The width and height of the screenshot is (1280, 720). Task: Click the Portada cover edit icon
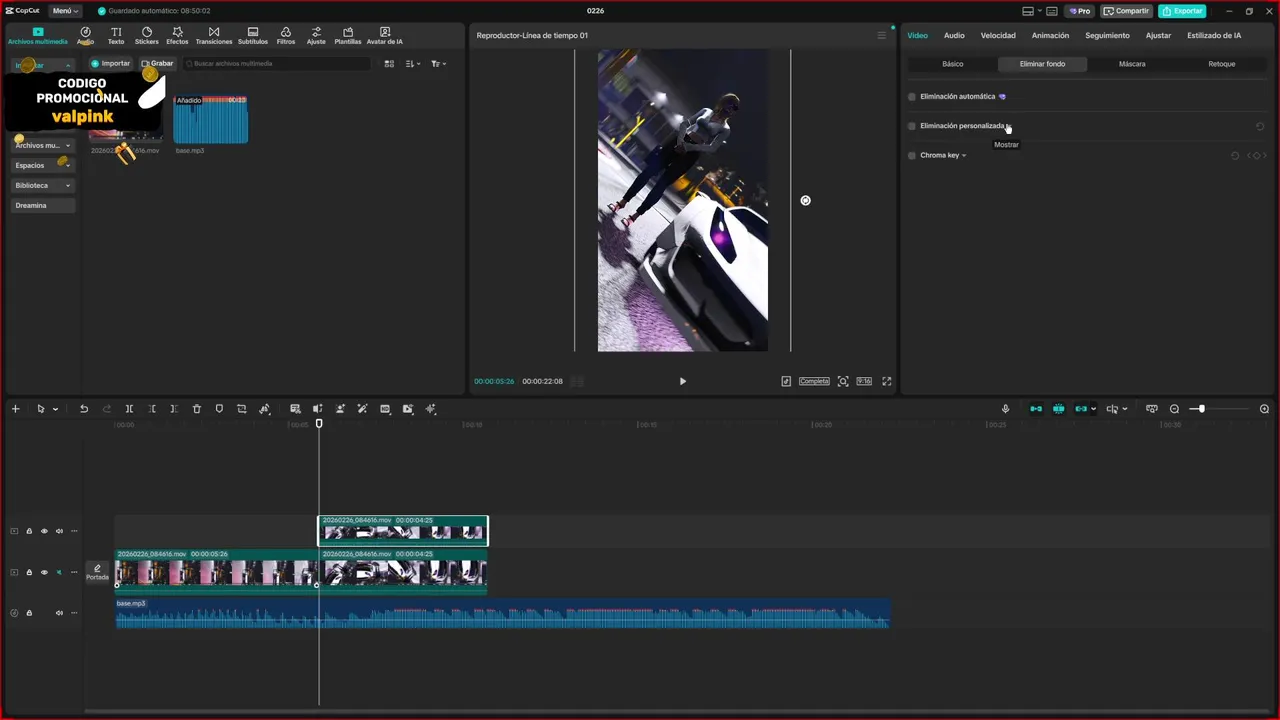(97, 572)
